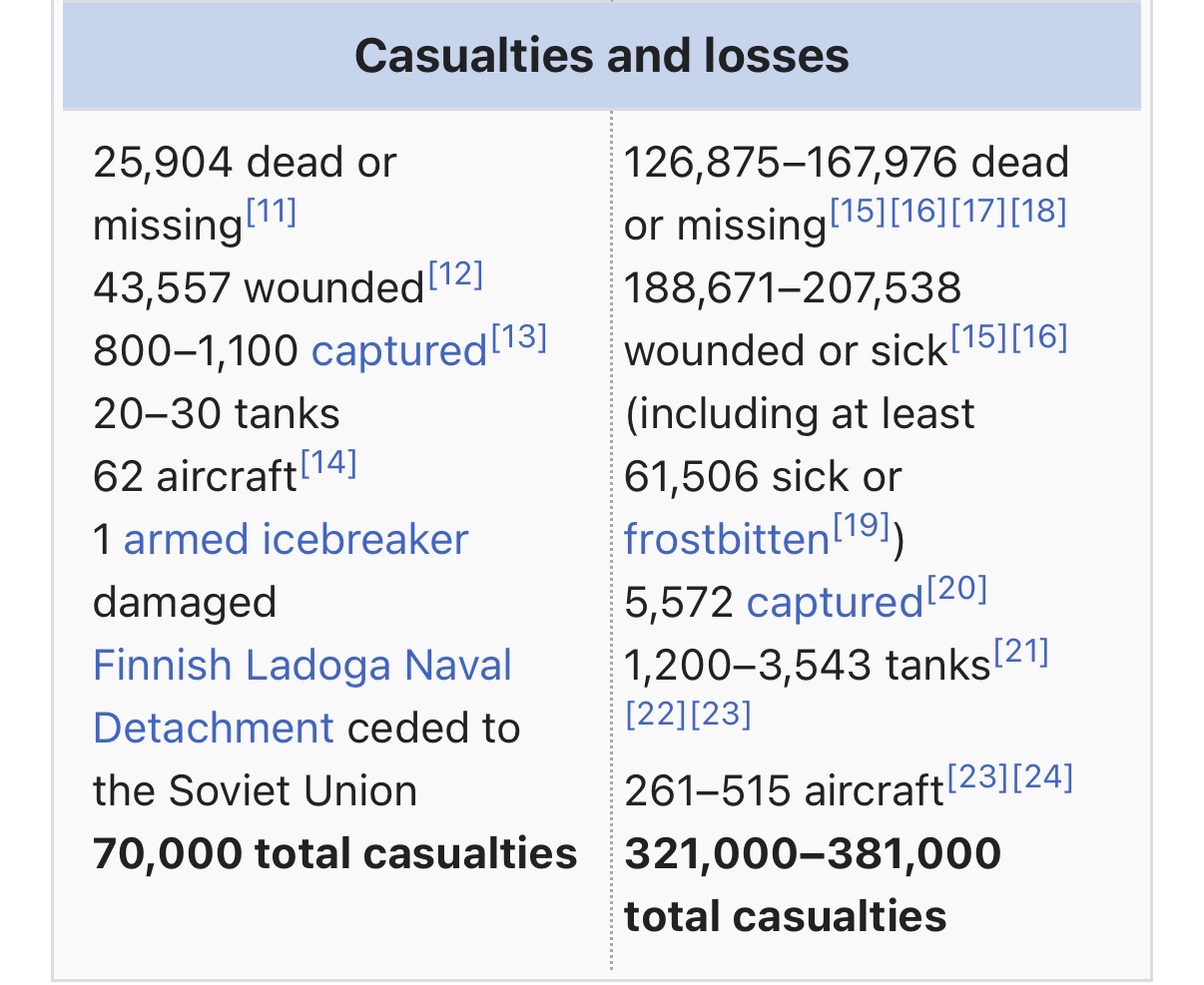This screenshot has width=1204, height=985.
Task: Open citation 18 in Soviet dead count
Action: pyautogui.click(x=1038, y=212)
